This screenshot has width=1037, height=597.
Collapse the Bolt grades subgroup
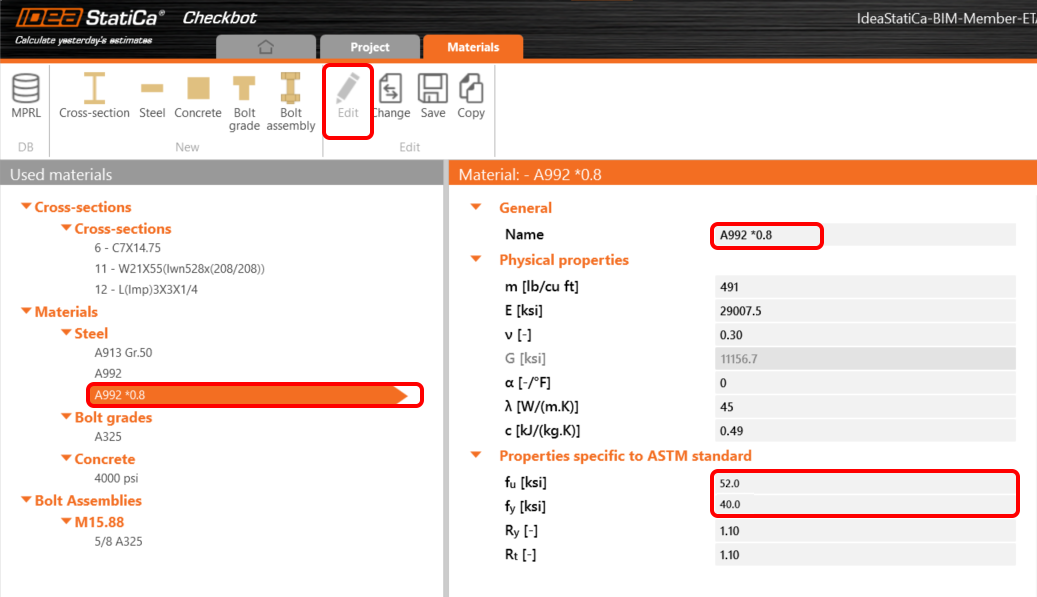pos(65,417)
